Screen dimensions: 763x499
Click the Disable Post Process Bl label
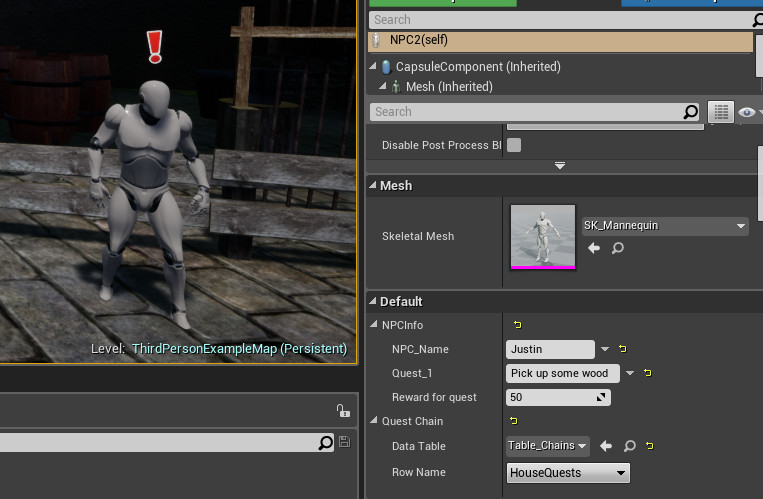441,145
